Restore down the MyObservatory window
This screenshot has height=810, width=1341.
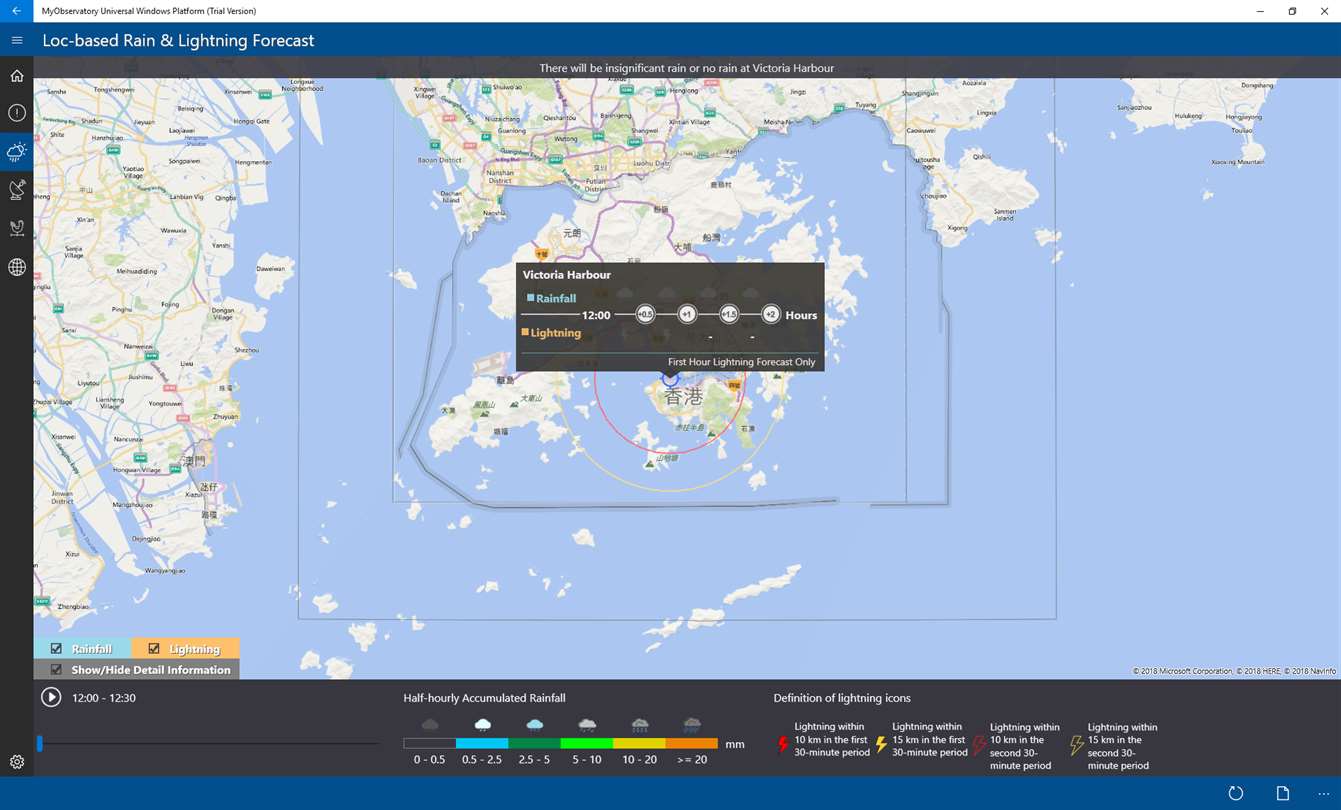1292,11
